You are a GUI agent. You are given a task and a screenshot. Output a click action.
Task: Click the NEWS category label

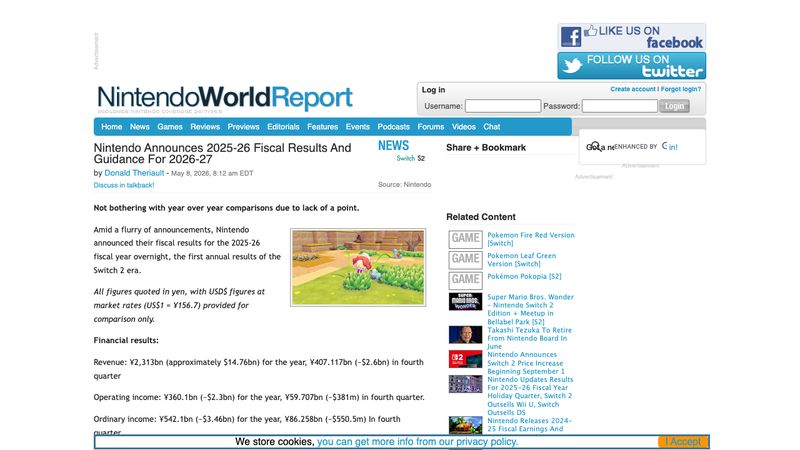393,146
